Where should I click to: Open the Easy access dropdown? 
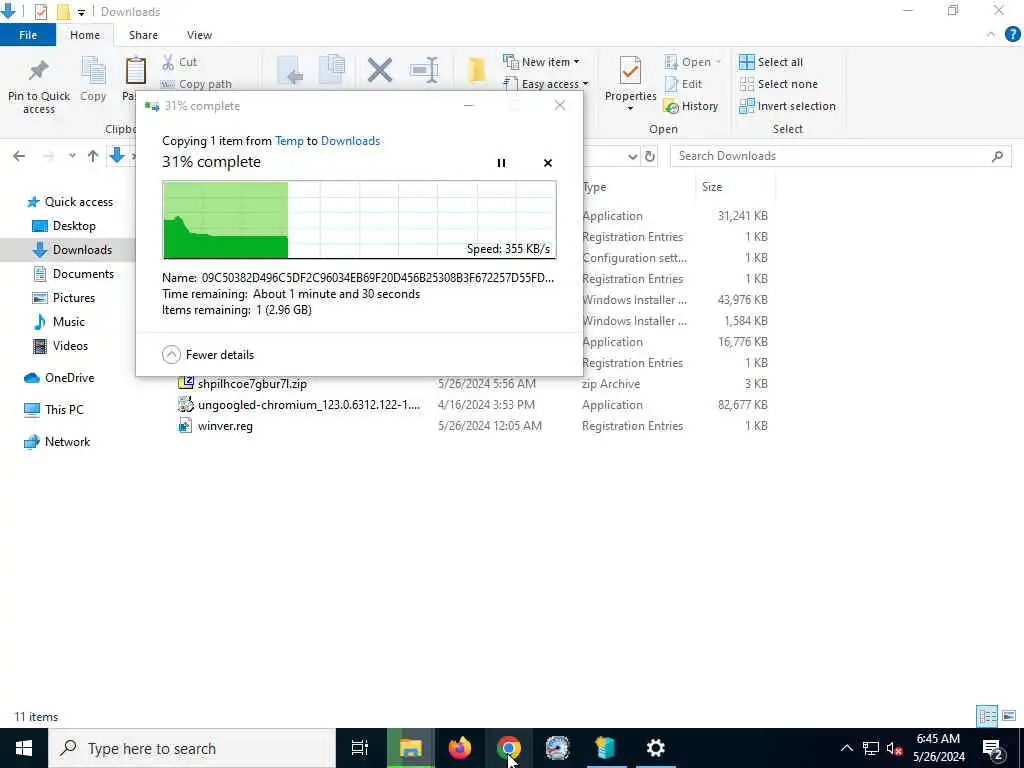(x=546, y=84)
